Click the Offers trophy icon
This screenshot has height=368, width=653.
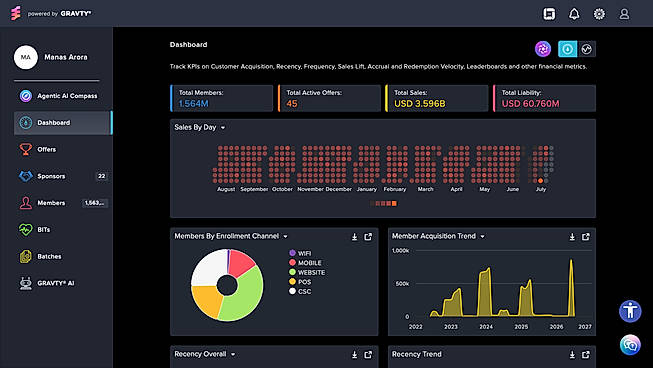tap(25, 149)
